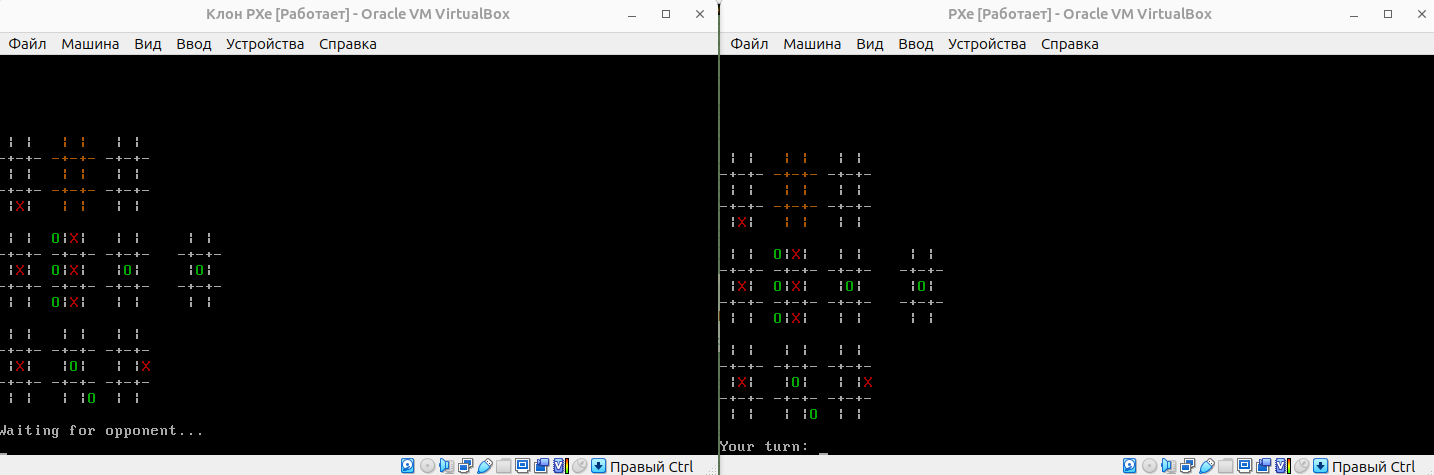1434x475 pixels.
Task: Click mouse integration icon in right PXe status bar
Action: [1301, 466]
